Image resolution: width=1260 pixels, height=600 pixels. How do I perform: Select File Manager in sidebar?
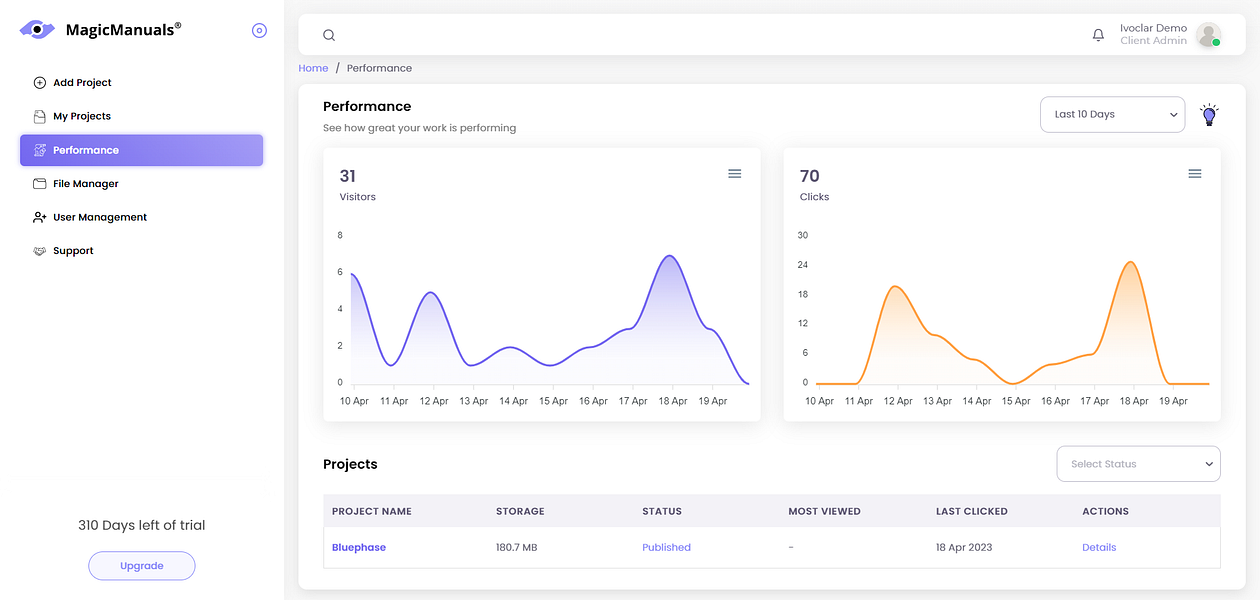tap(85, 184)
